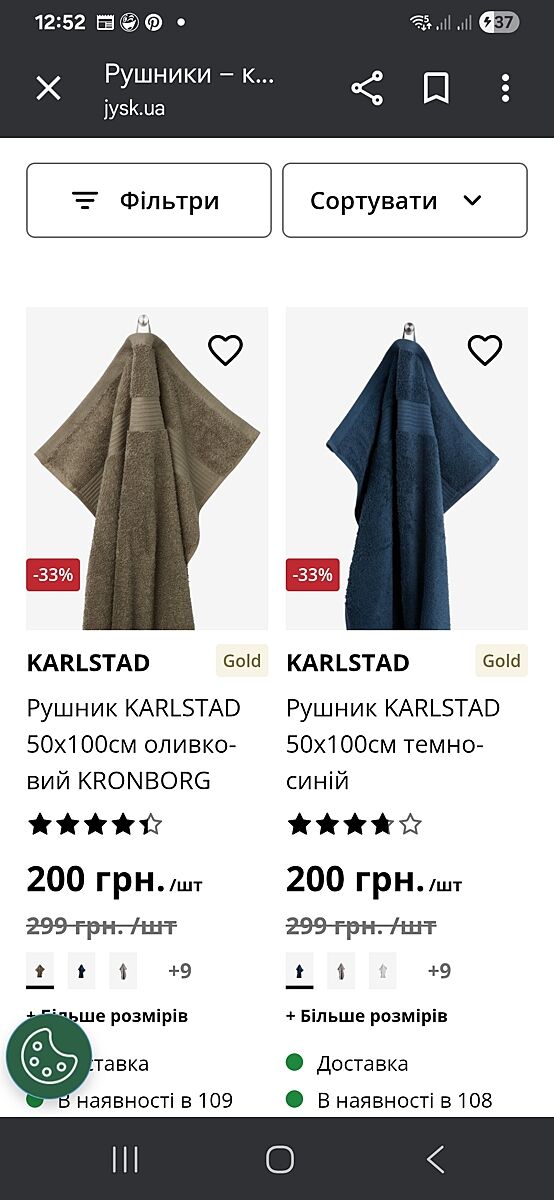The width and height of the screenshot is (554, 1200).
Task: Select the grey swatch under the dark blue towel
Action: point(340,970)
